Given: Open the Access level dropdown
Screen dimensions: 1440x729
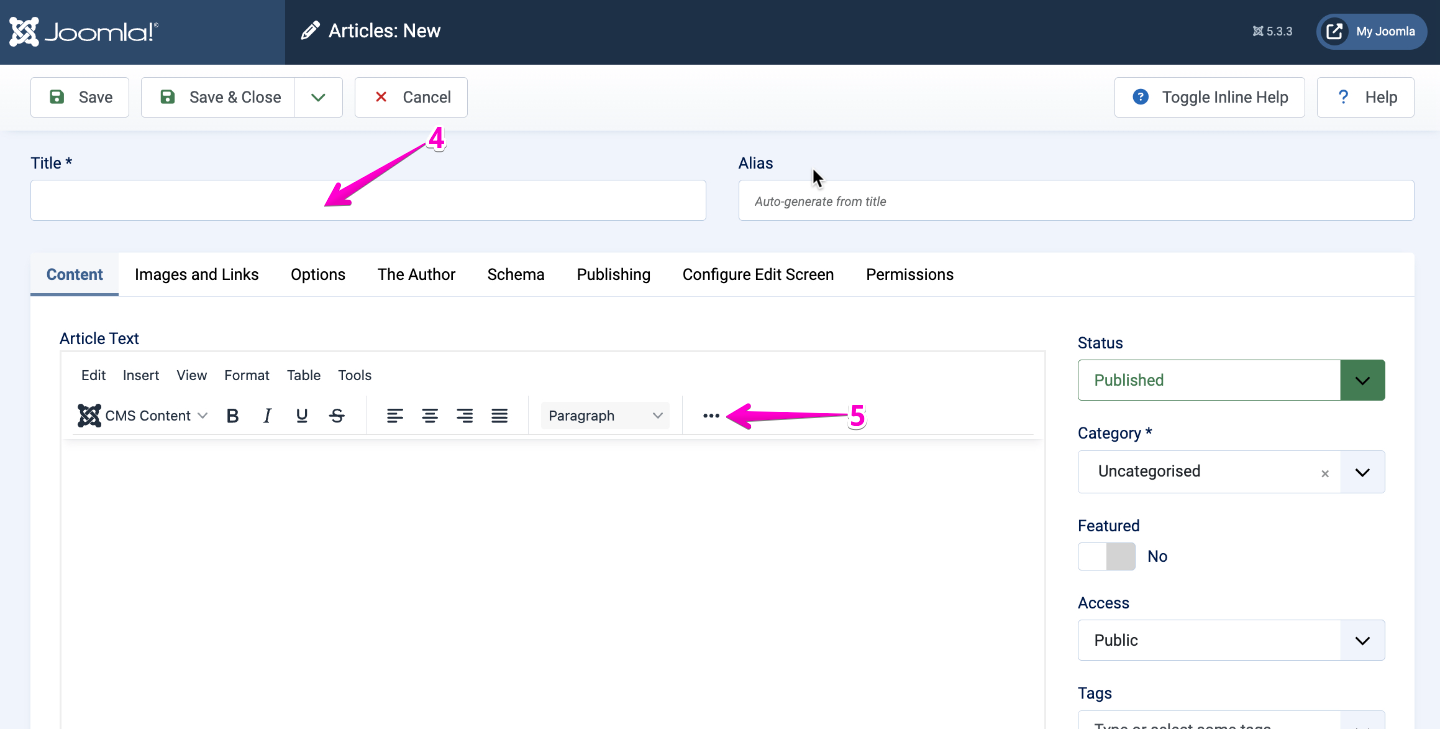Looking at the screenshot, I should coord(1231,640).
